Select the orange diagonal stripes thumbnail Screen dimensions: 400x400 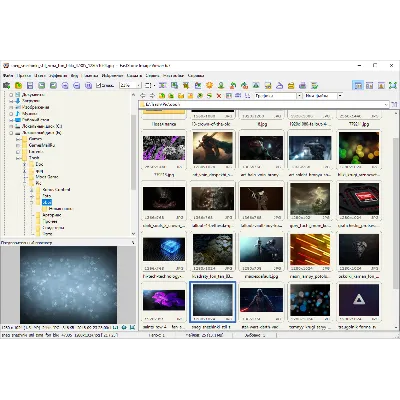(310, 249)
